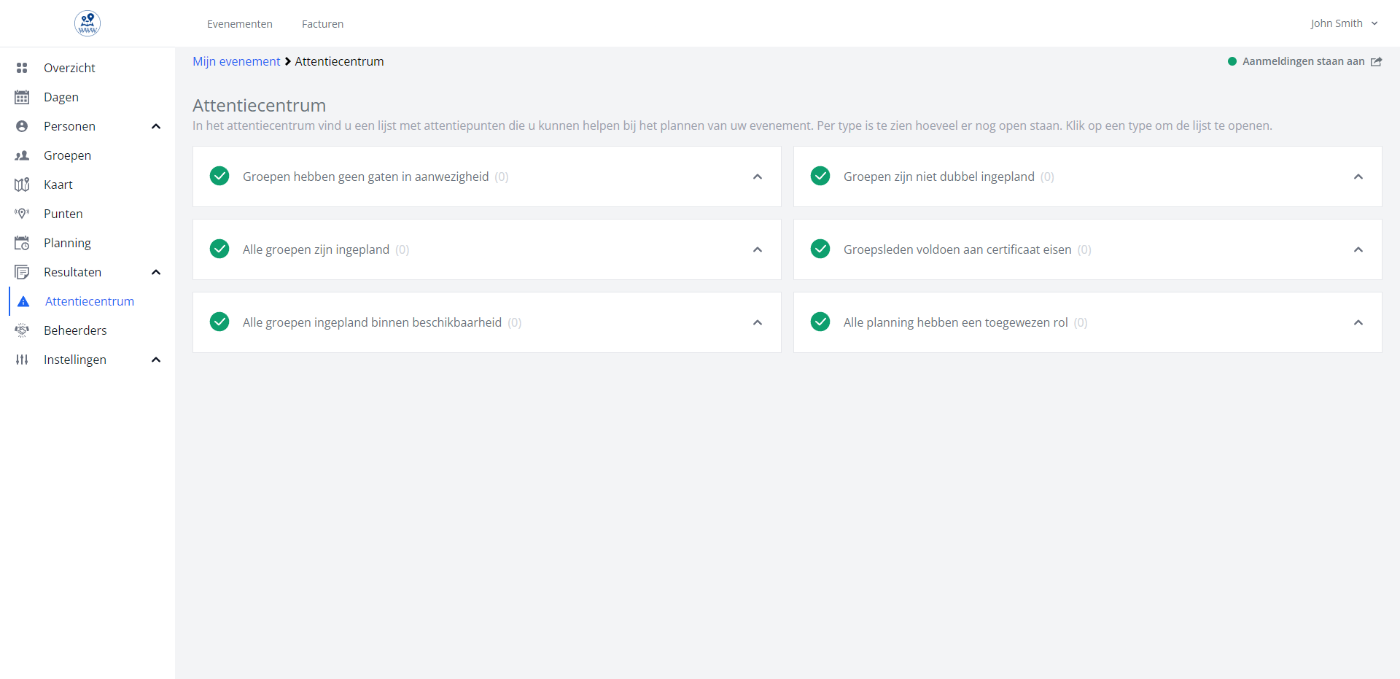Viewport: 1400px width, 679px height.
Task: Open the Evenementen top menu
Action: click(239, 24)
